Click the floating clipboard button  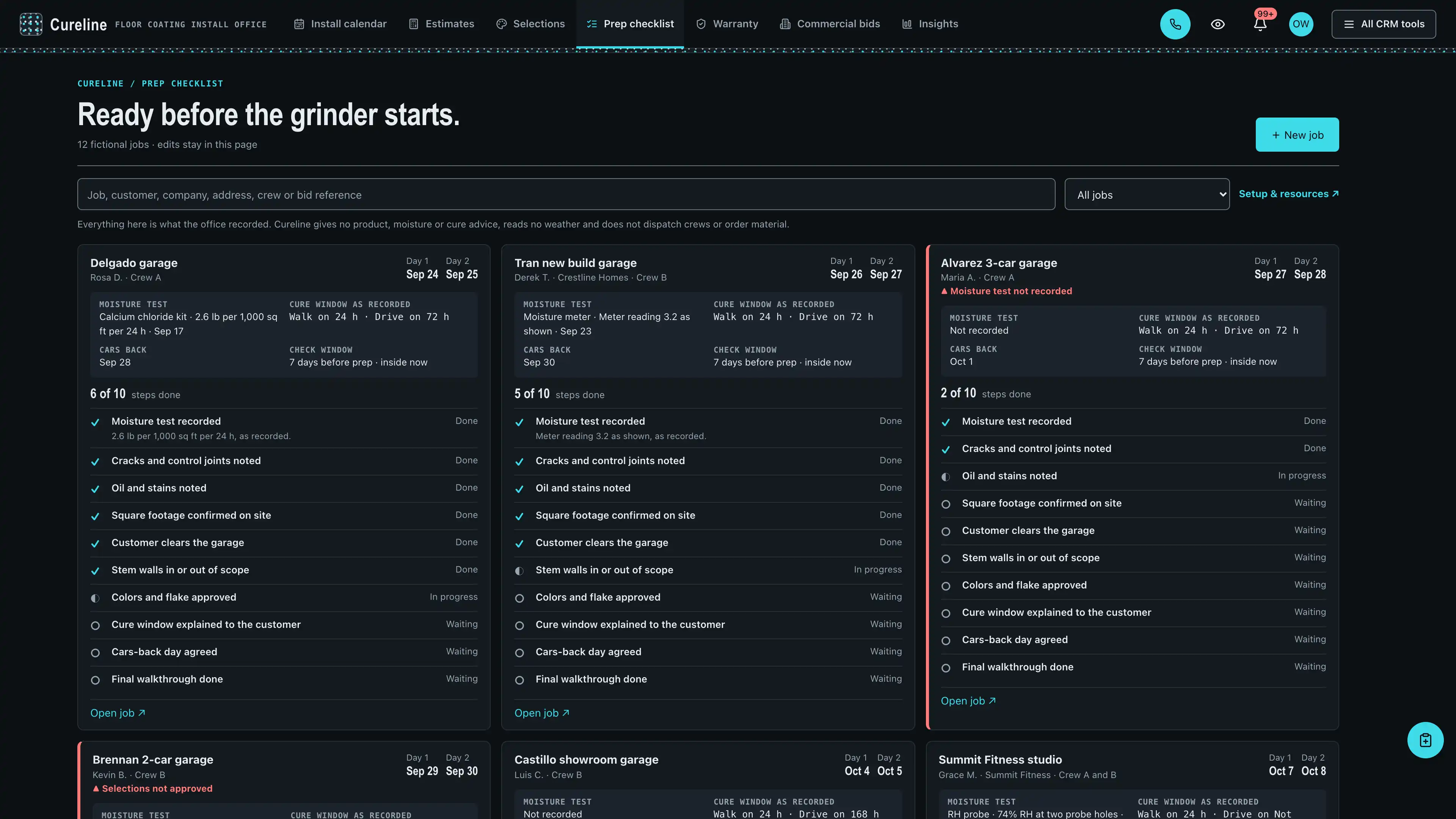1425,740
